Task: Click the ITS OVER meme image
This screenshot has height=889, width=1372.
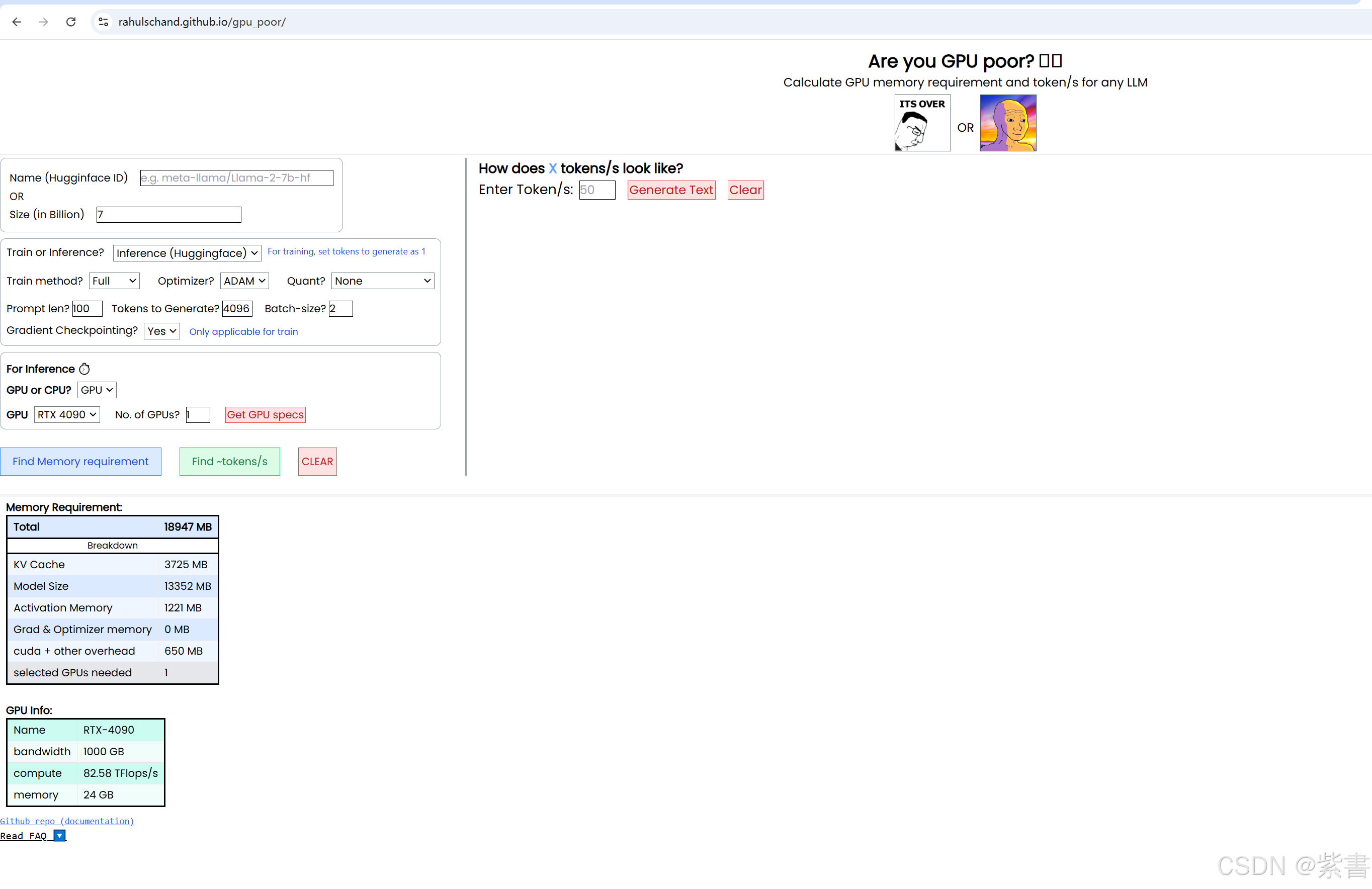Action: 922,123
